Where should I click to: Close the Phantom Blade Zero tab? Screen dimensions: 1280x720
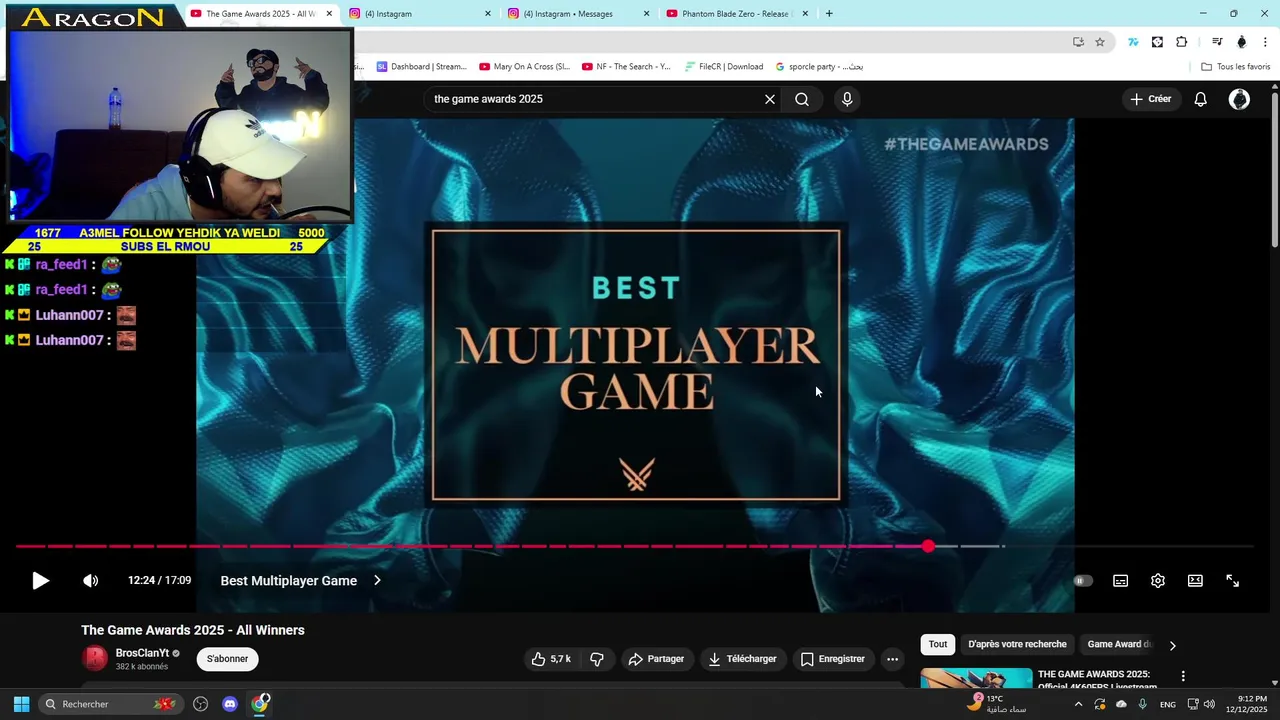click(805, 14)
